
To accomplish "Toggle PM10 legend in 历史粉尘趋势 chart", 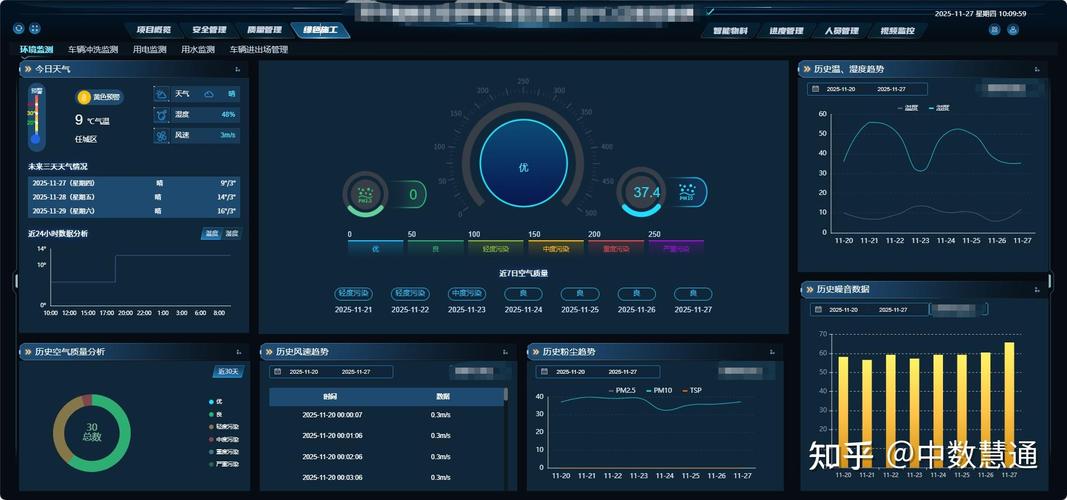I will click(x=658, y=390).
